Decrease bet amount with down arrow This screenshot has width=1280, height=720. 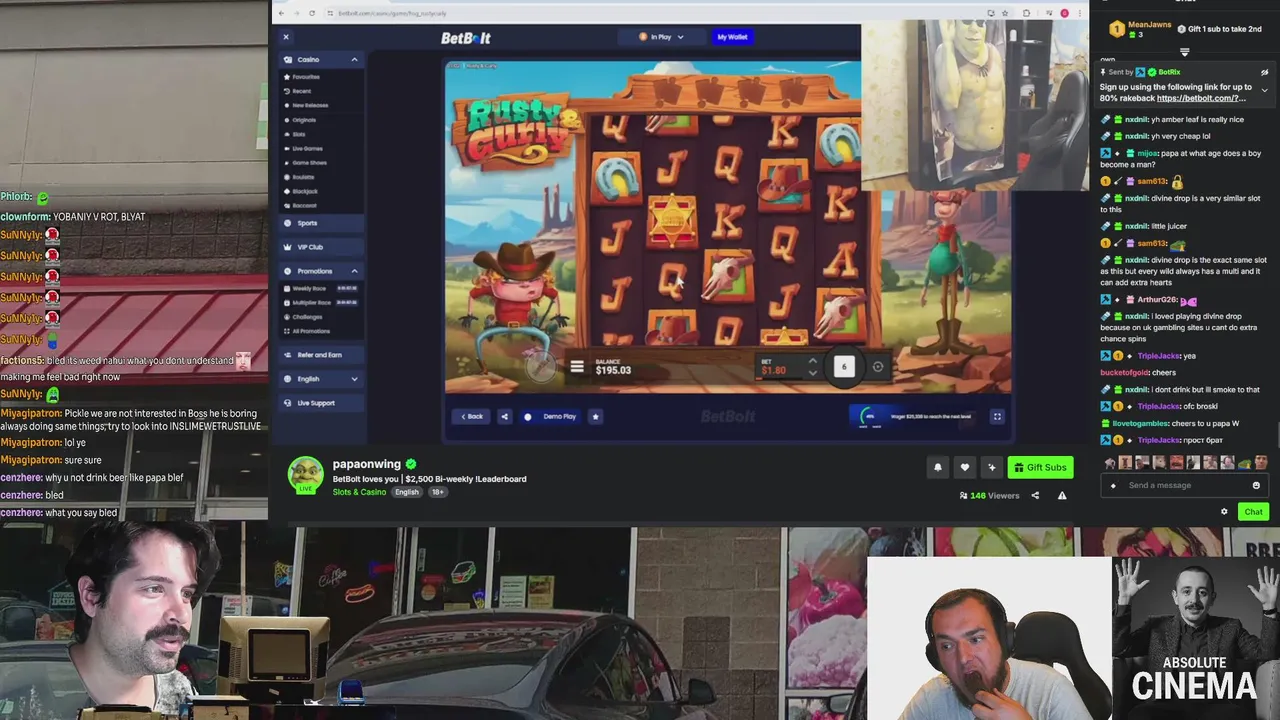tap(812, 373)
